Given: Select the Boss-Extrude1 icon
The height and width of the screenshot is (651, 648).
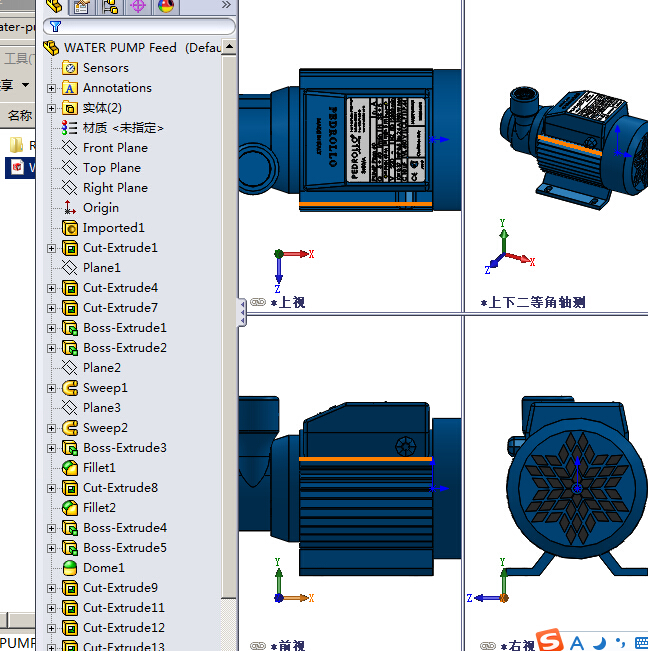Looking at the screenshot, I should 69,328.
